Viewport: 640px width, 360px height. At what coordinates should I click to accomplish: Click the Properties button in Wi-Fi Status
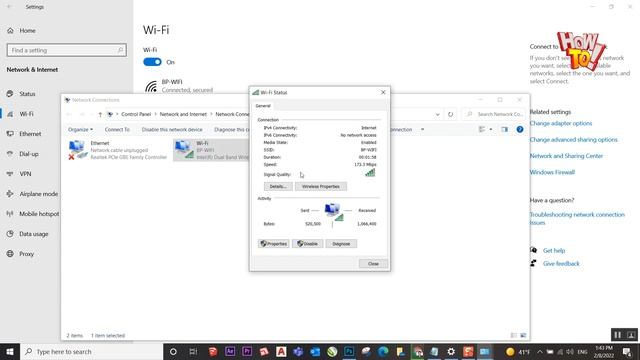tap(273, 244)
